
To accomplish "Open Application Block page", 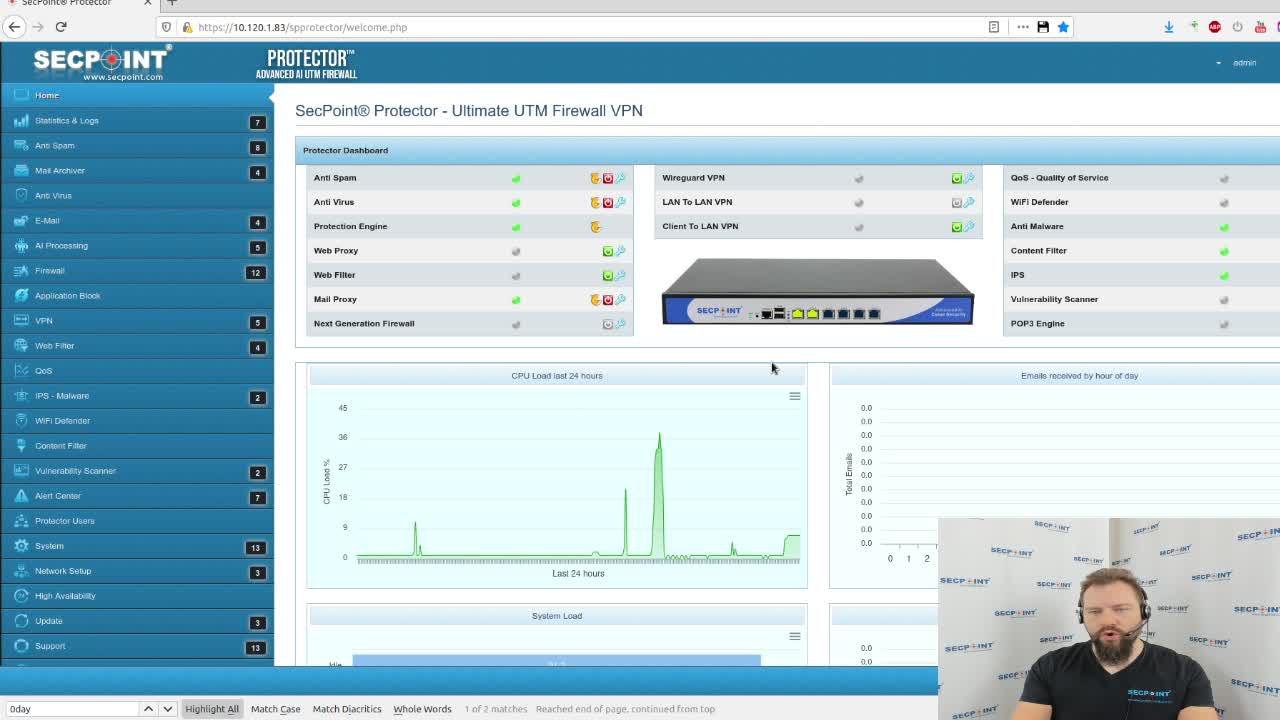I will coord(137,296).
